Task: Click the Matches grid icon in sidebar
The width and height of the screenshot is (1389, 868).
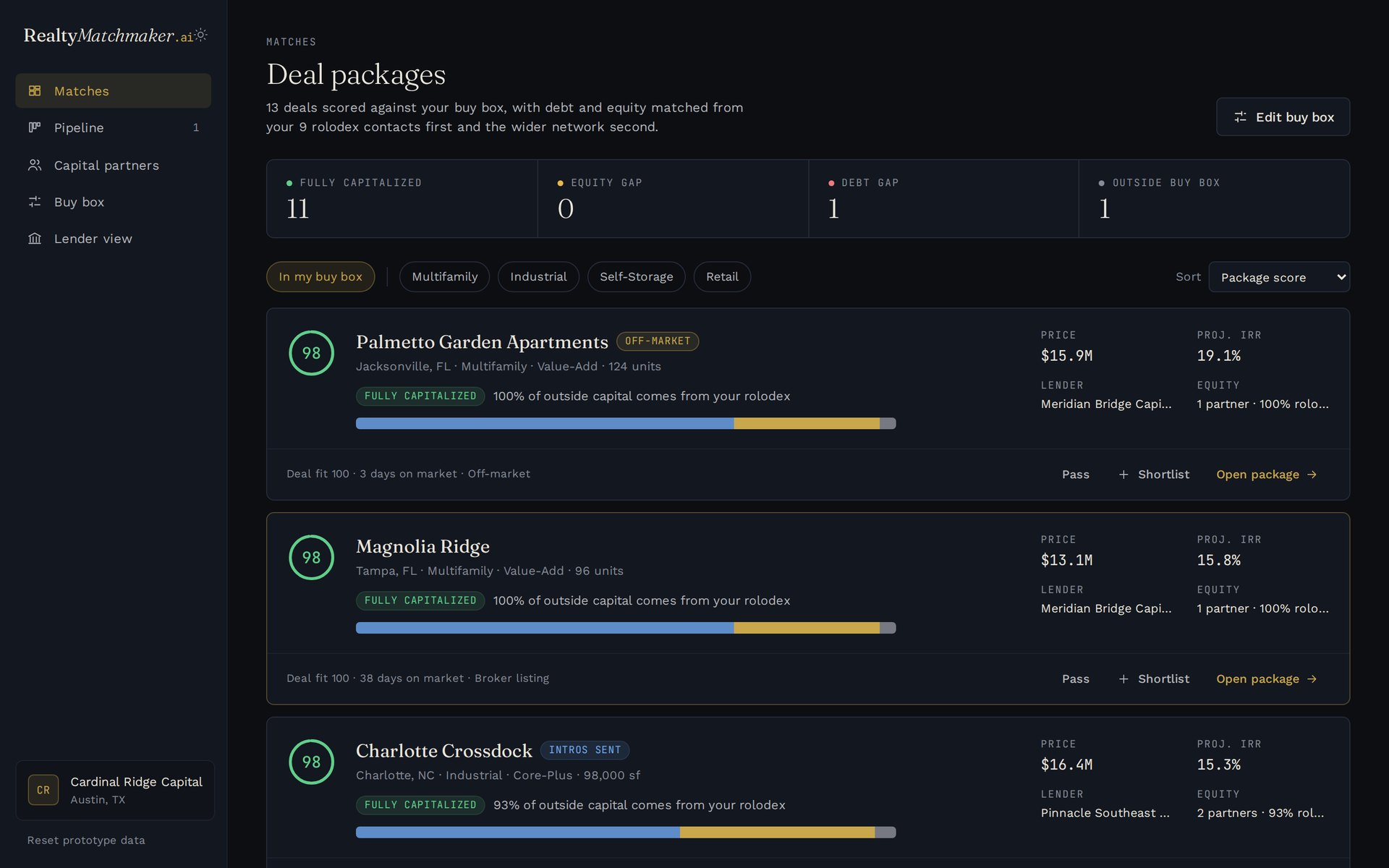Action: pyautogui.click(x=35, y=90)
